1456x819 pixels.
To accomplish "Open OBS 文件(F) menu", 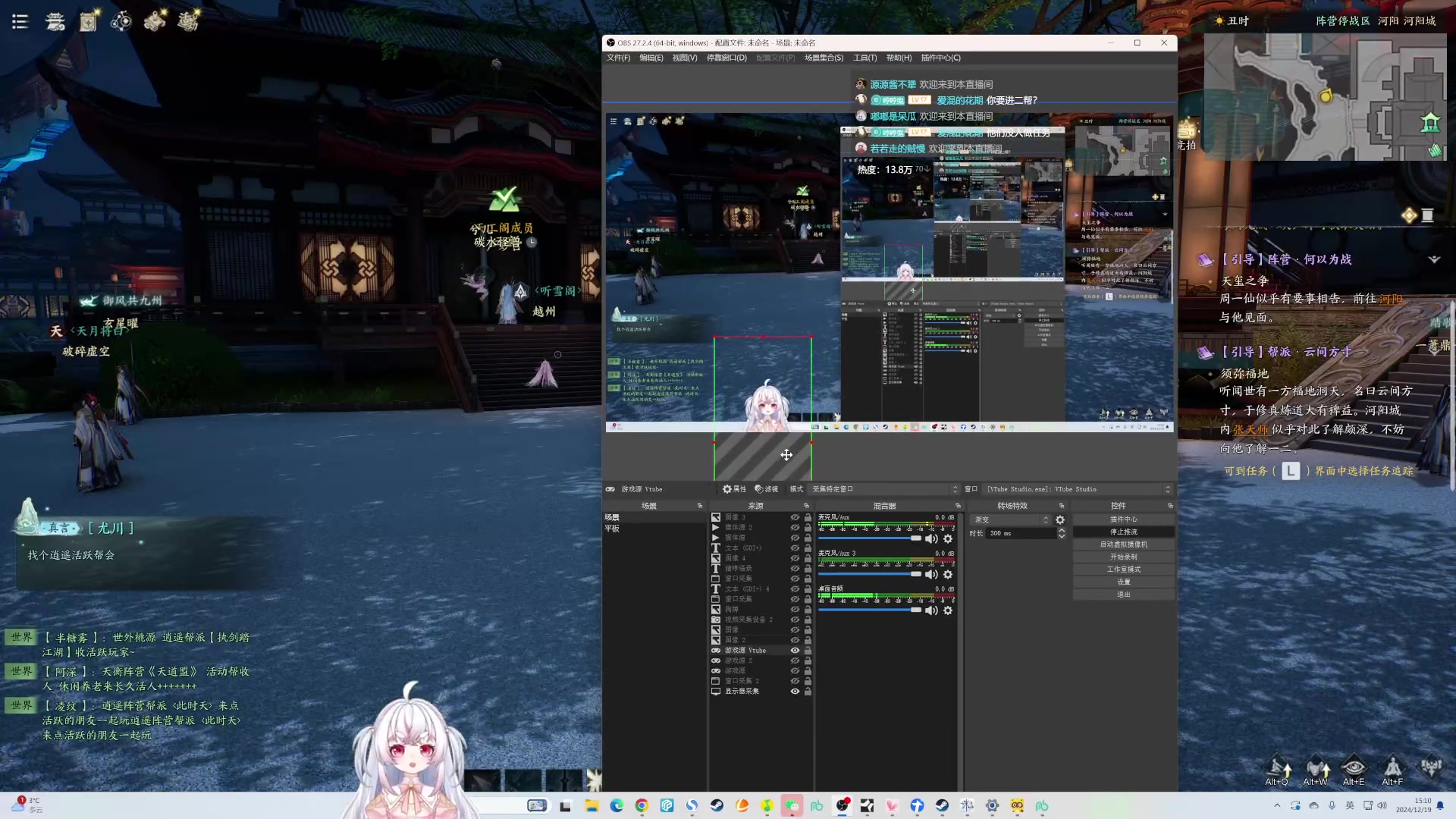I will pos(618,58).
